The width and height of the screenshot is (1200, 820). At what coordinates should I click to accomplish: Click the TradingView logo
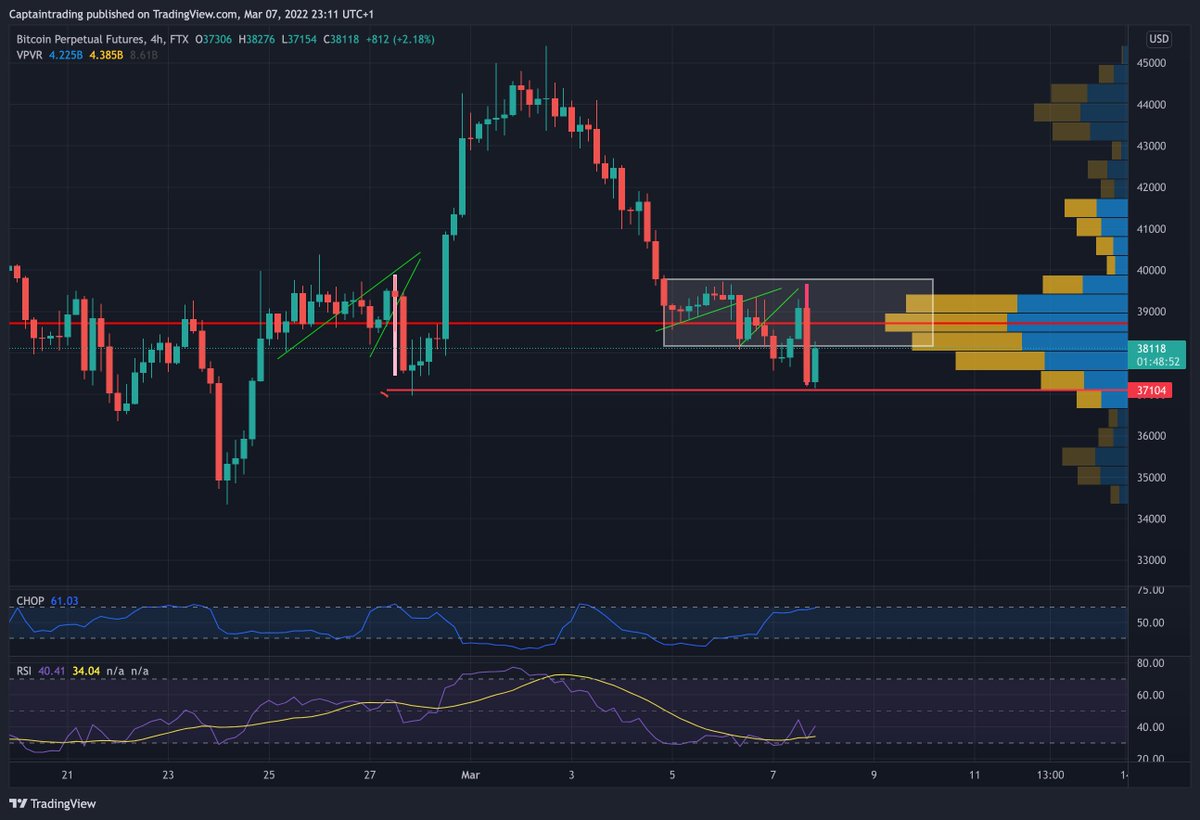point(51,804)
